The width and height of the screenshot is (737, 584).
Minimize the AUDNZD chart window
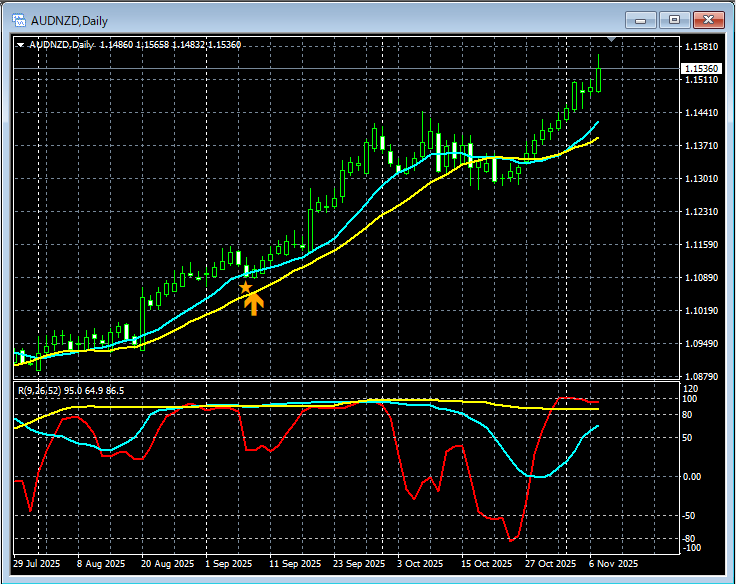pyautogui.click(x=641, y=20)
